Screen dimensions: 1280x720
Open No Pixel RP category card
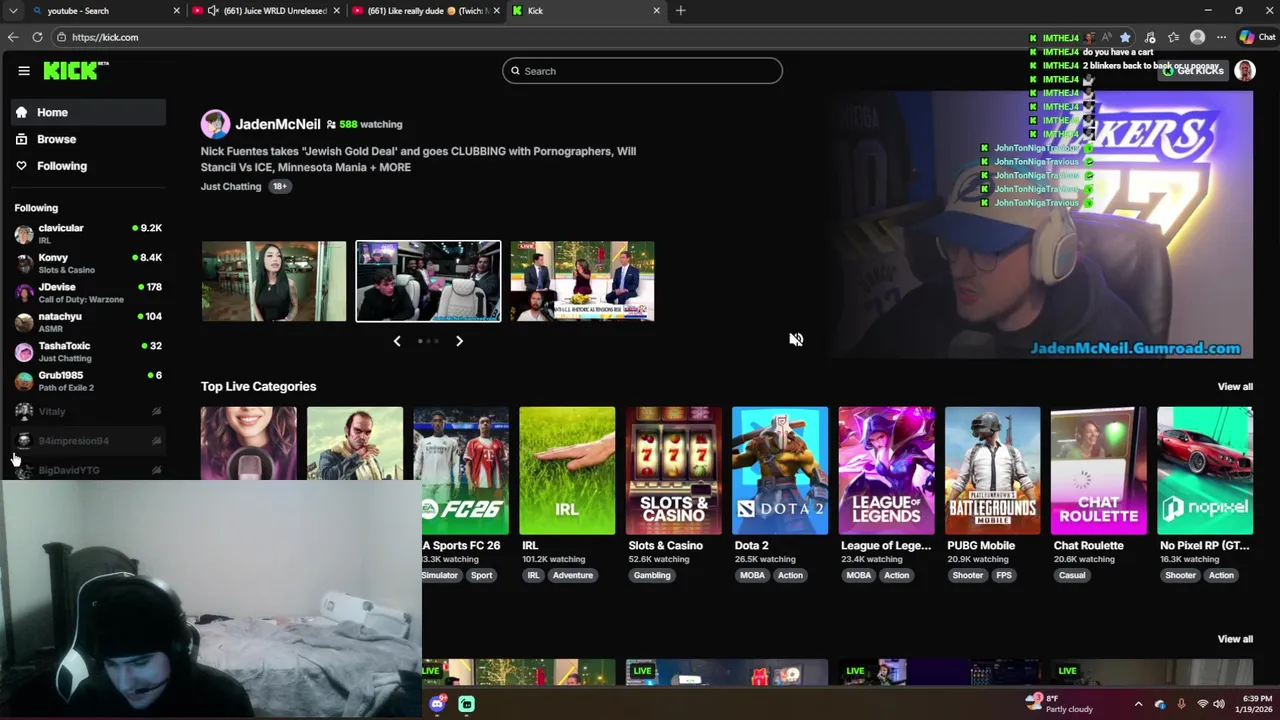click(1205, 470)
